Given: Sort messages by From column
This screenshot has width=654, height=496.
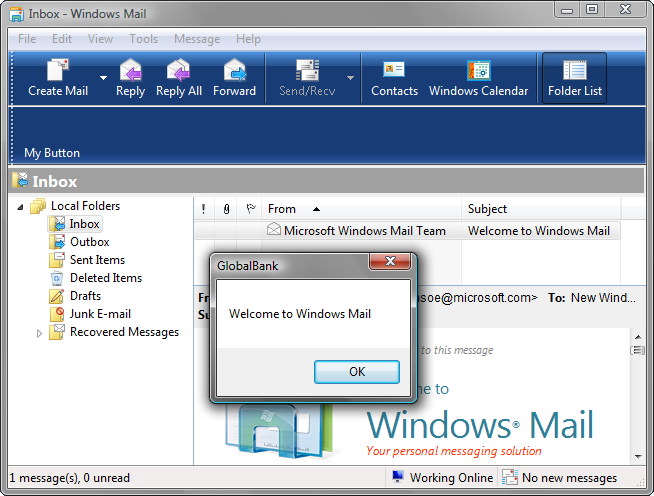Looking at the screenshot, I should pos(361,209).
